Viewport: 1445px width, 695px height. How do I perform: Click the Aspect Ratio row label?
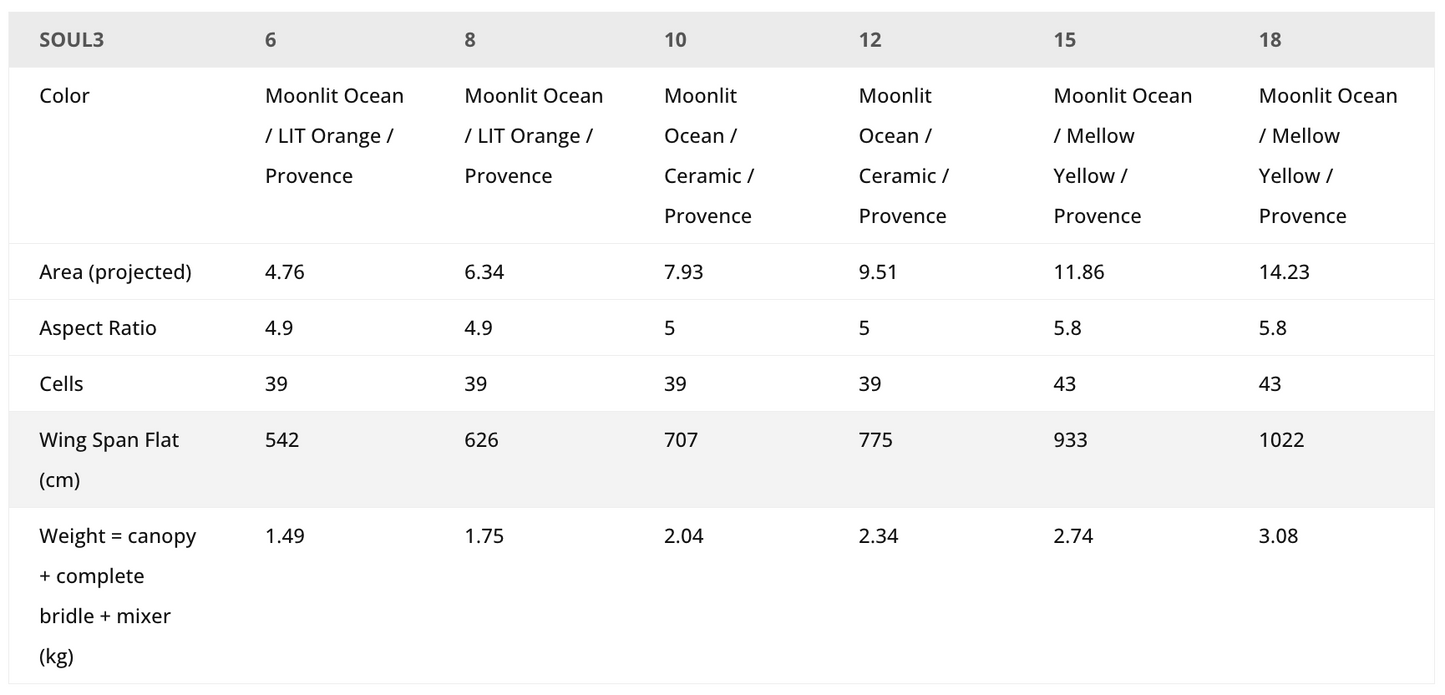tap(98, 328)
